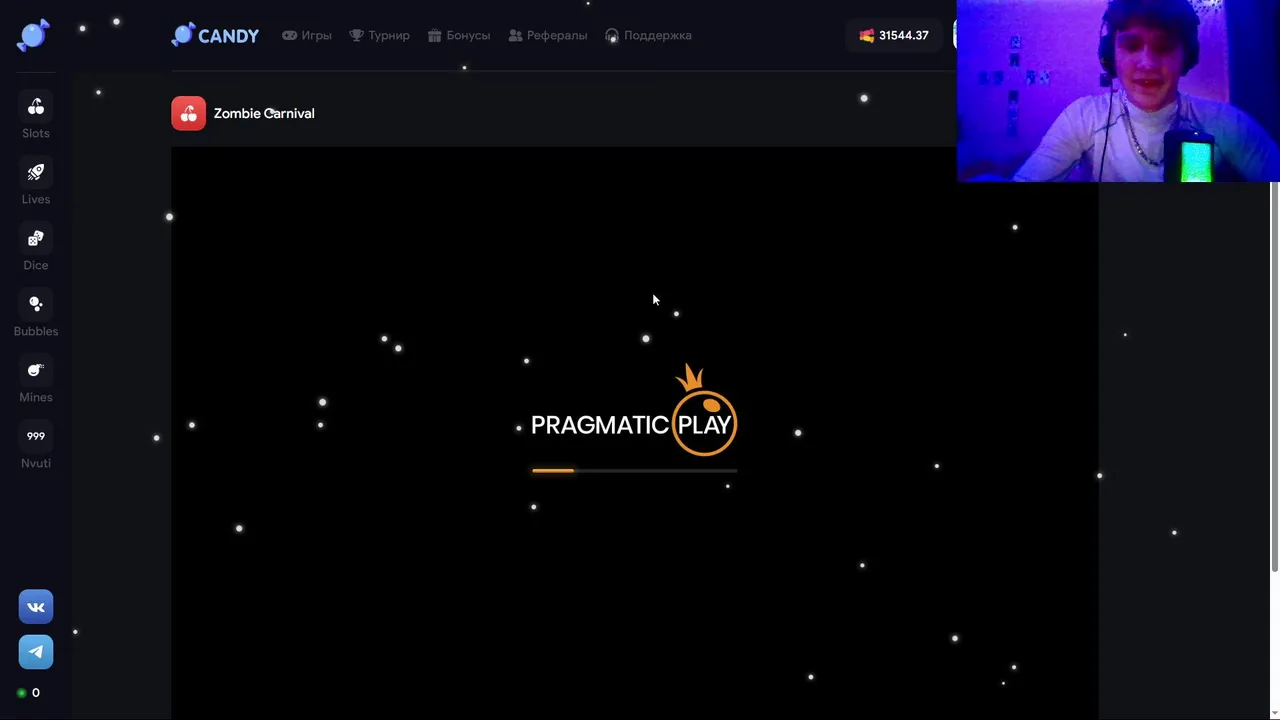This screenshot has height=720, width=1280.
Task: Open the Lives rocket section
Action: (36, 182)
